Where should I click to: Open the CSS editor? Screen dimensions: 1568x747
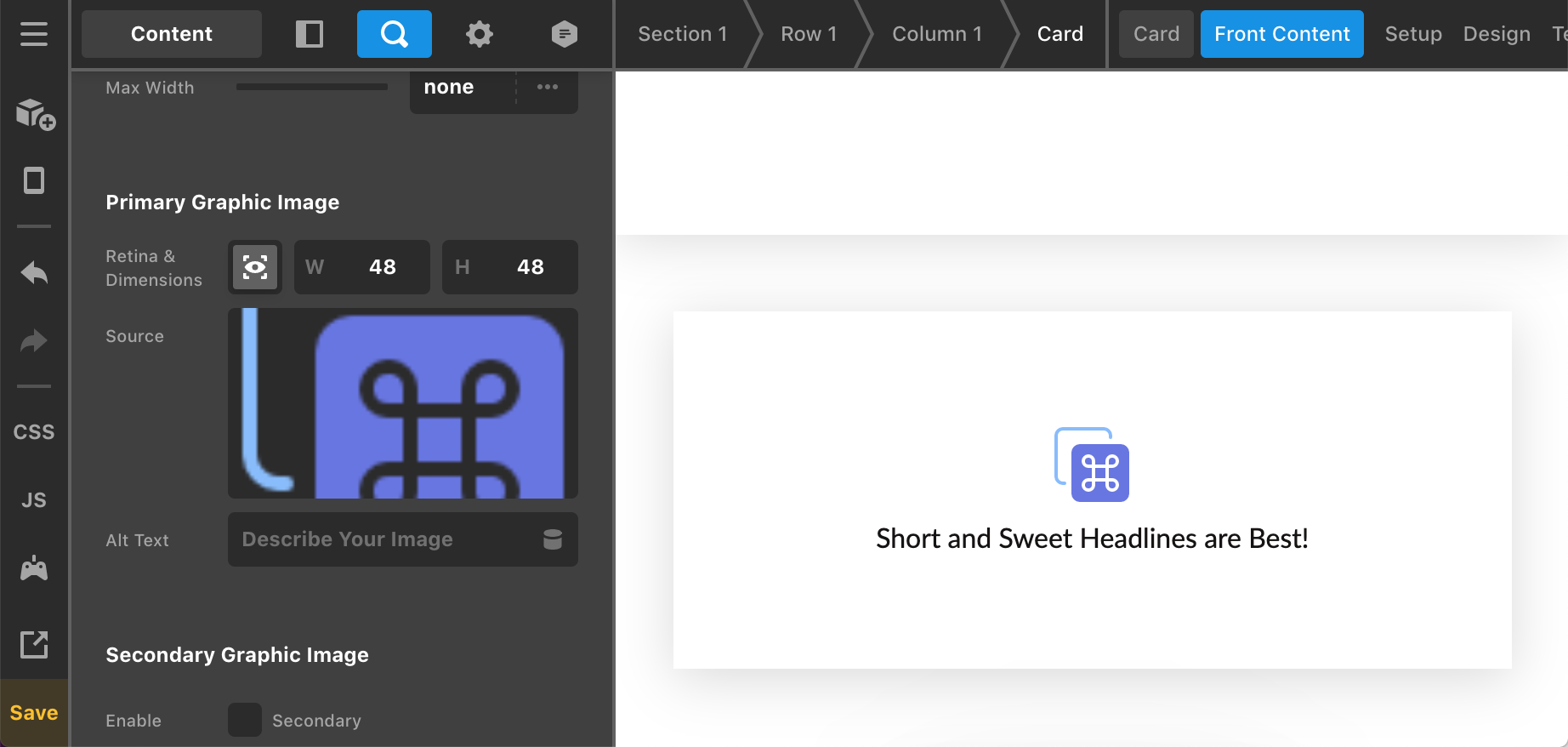[34, 432]
